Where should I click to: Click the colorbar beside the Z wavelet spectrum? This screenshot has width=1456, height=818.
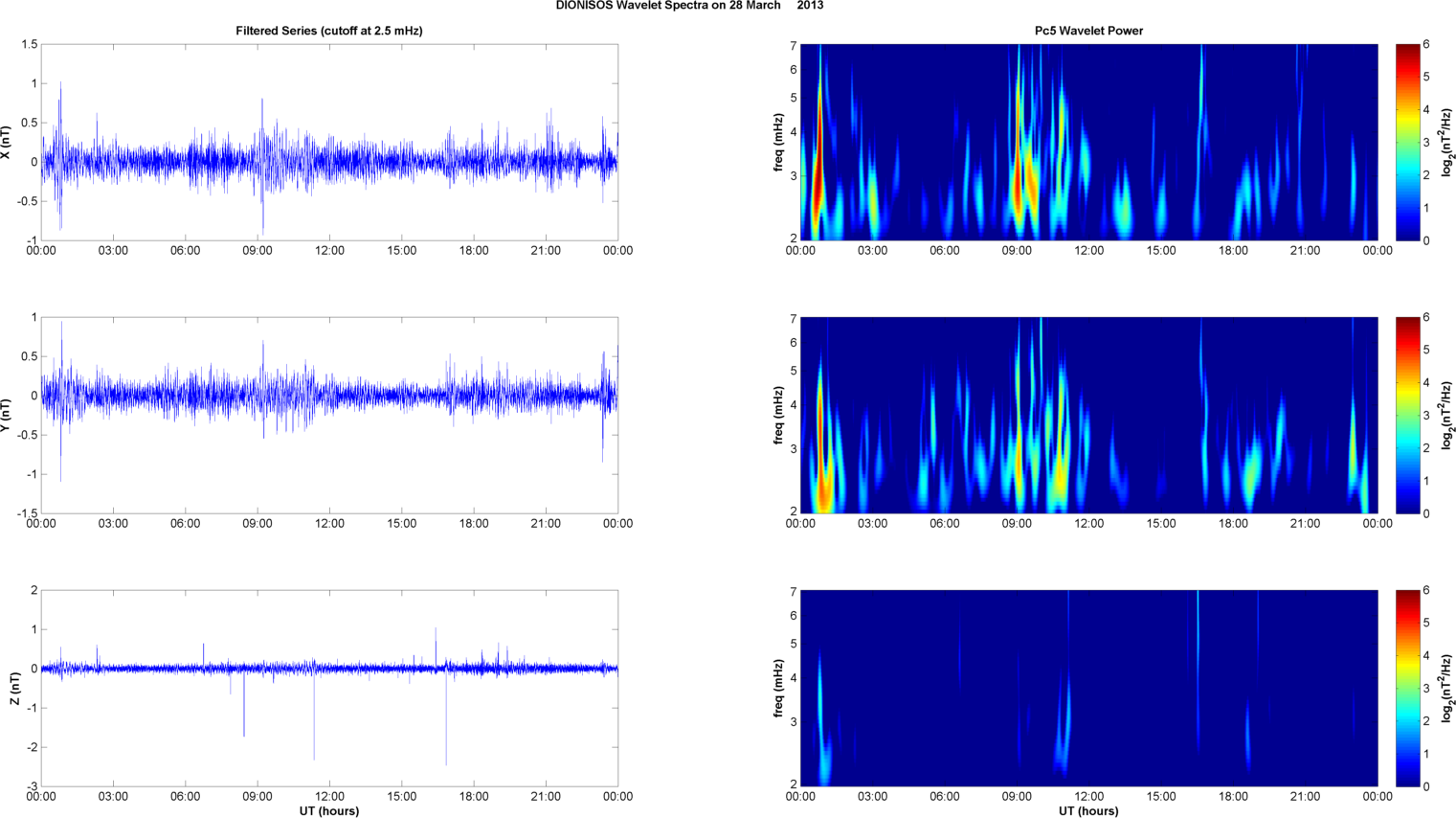[x=1407, y=688]
